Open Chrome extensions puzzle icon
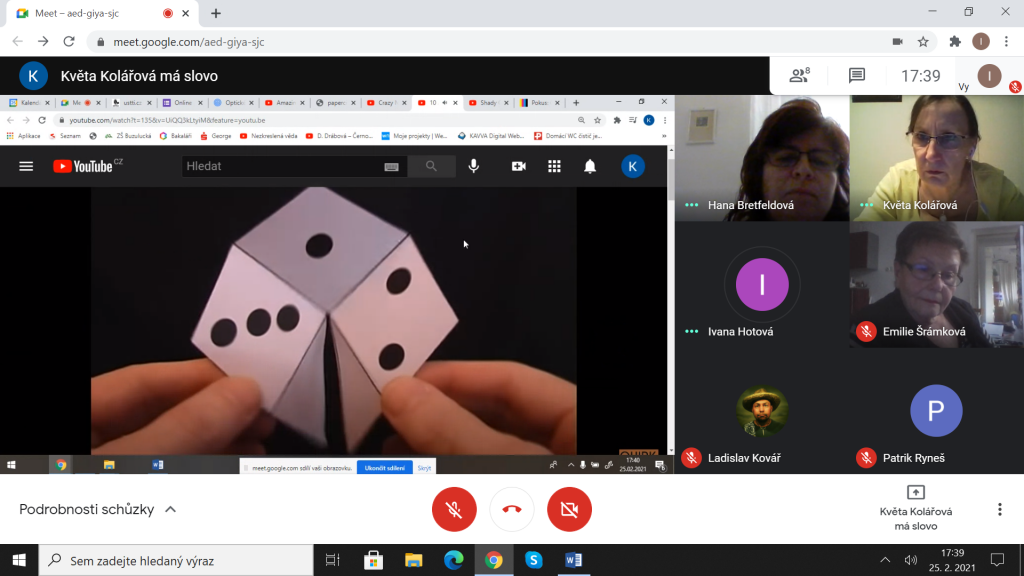 pos(954,42)
